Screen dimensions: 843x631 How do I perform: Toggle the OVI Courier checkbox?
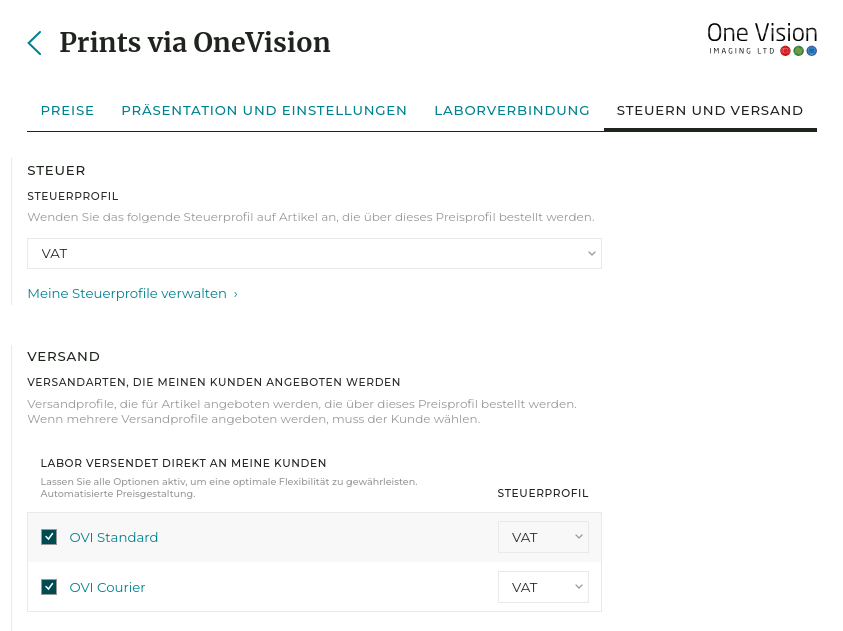coord(49,587)
